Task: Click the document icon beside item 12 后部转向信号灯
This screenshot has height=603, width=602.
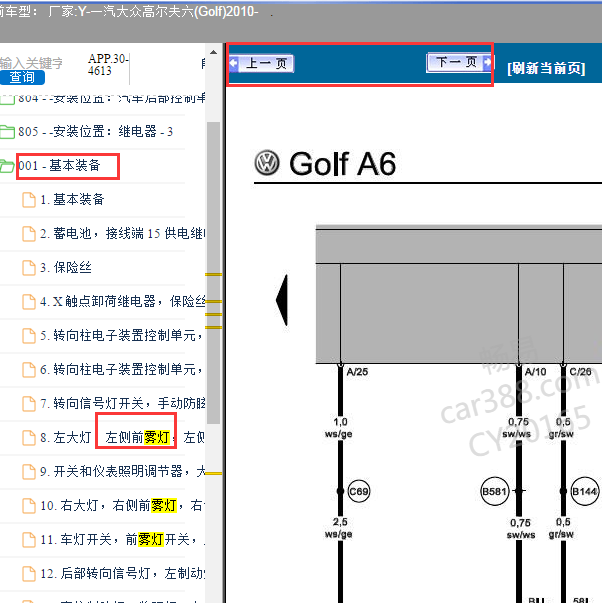Action: coord(29,574)
